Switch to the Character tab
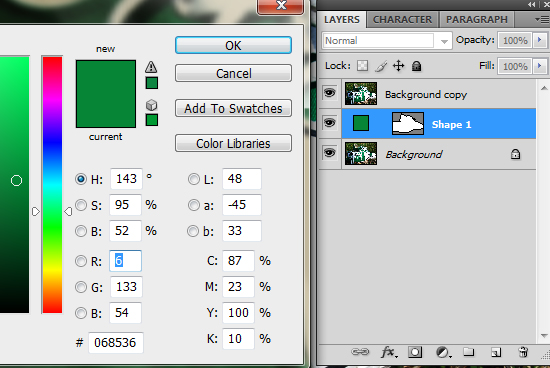This screenshot has width=550, height=368. pyautogui.click(x=402, y=20)
